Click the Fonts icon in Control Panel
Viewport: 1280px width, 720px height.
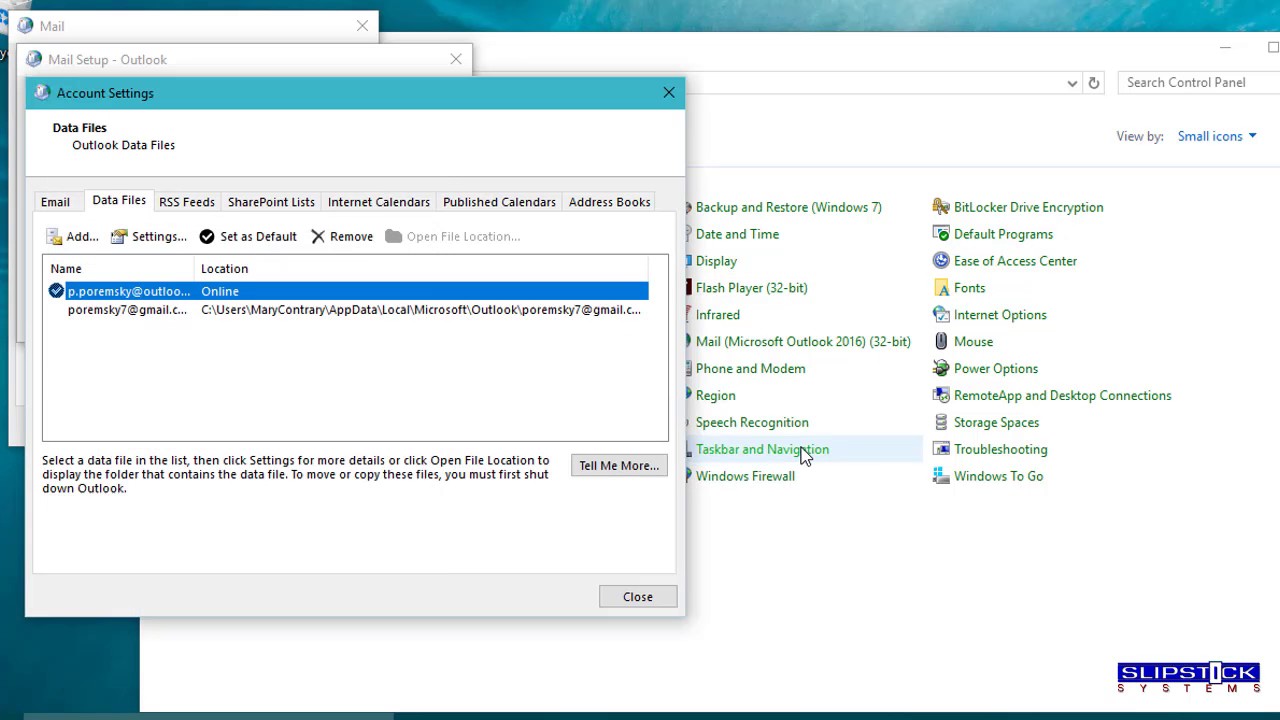(941, 288)
